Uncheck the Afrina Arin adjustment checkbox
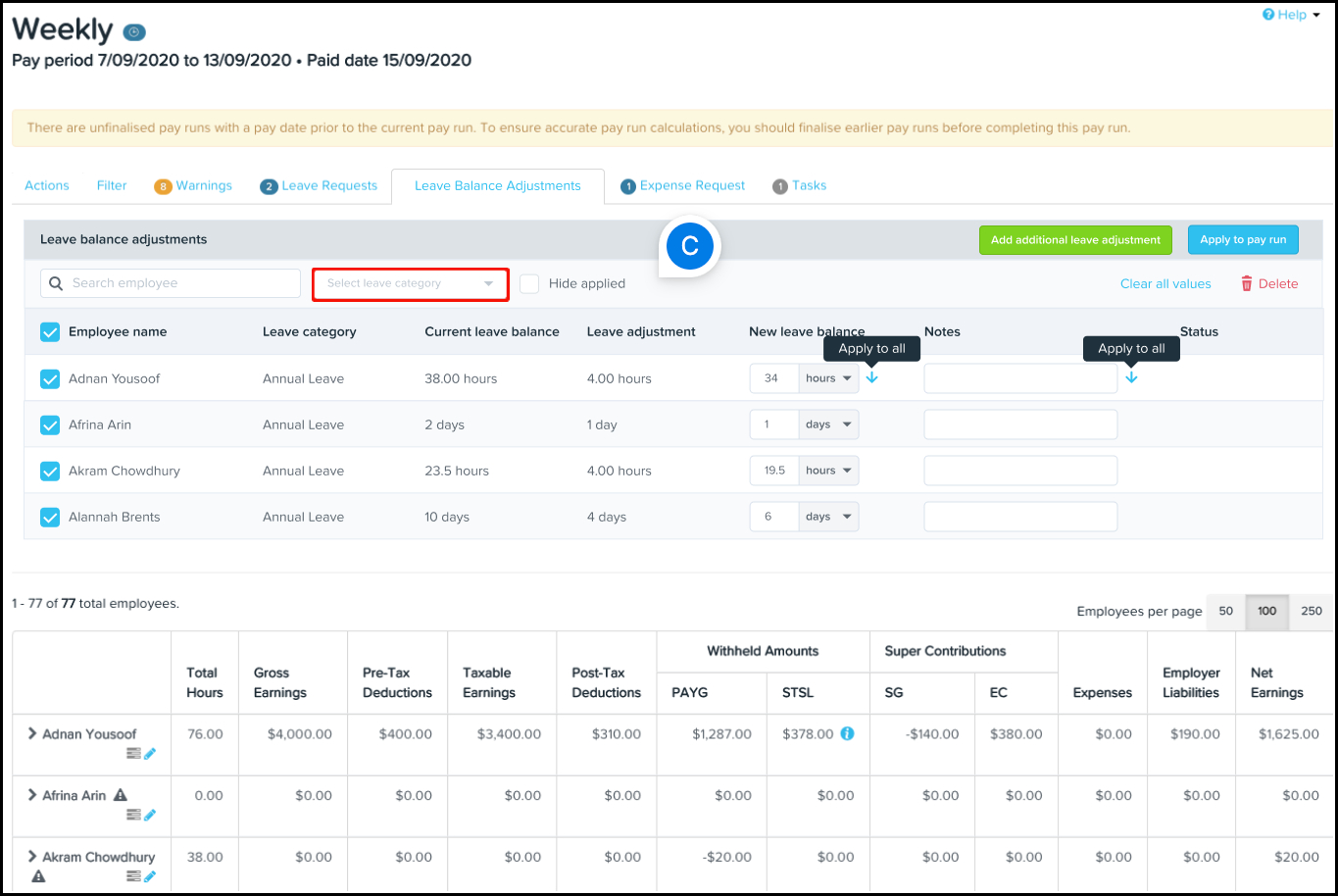 click(x=50, y=424)
